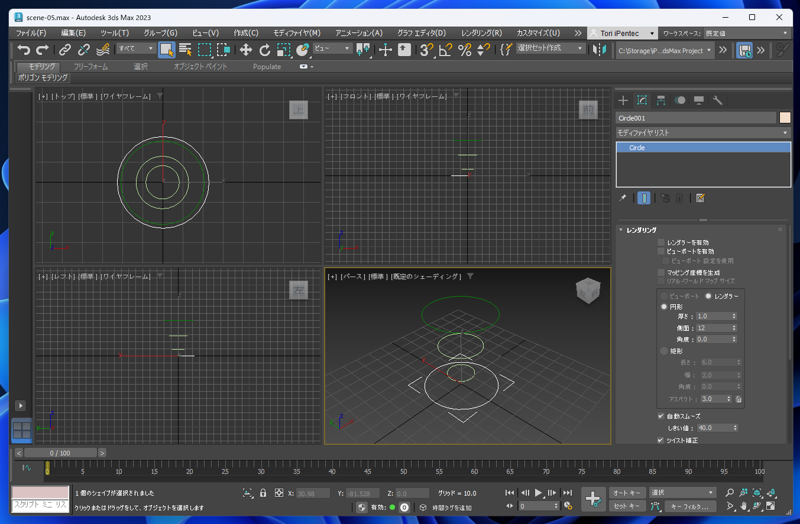This screenshot has width=800, height=524.
Task: Toggle 3D Snaps in toolbar
Action: pos(426,49)
